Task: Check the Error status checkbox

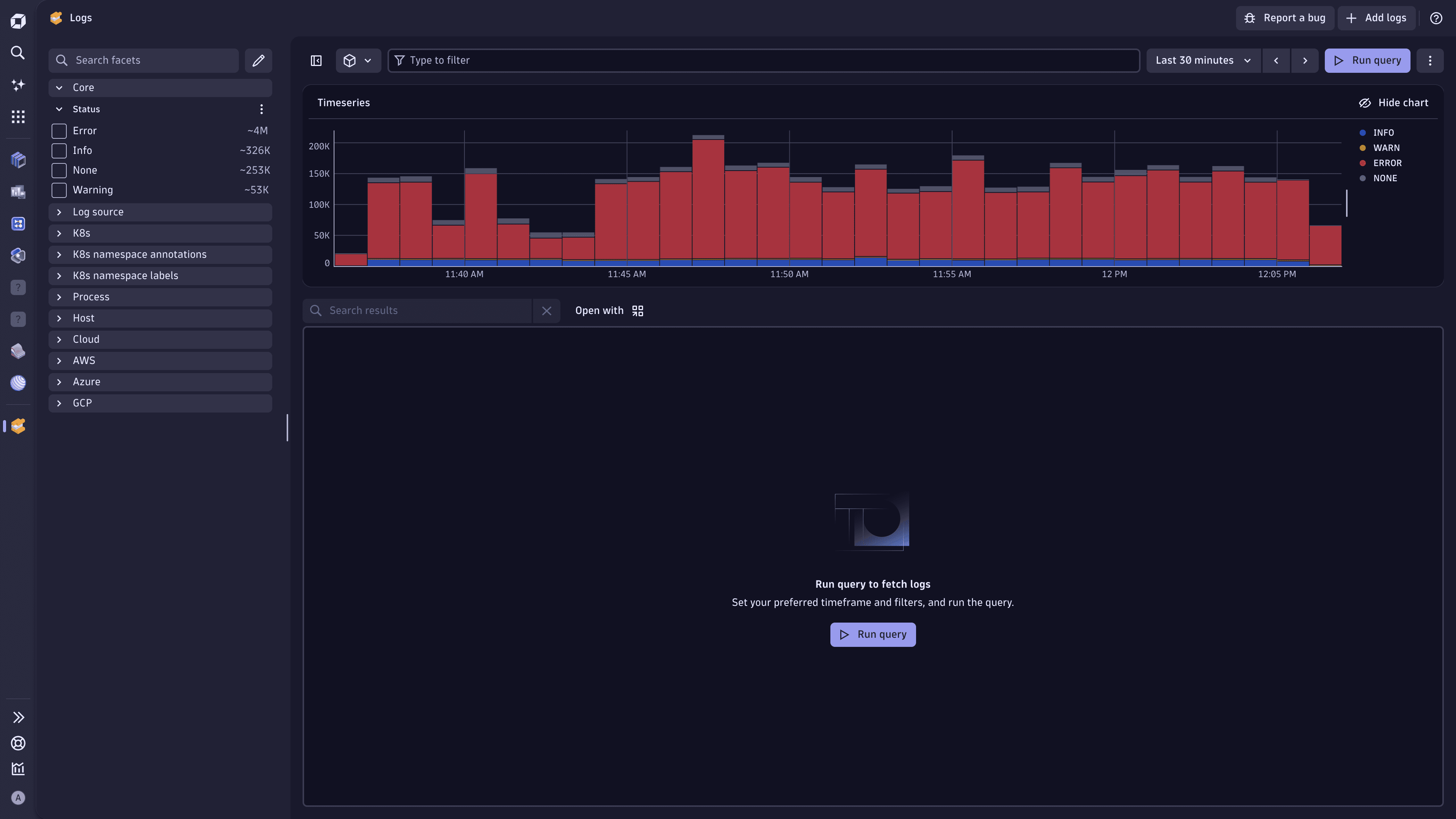Action: 58,130
